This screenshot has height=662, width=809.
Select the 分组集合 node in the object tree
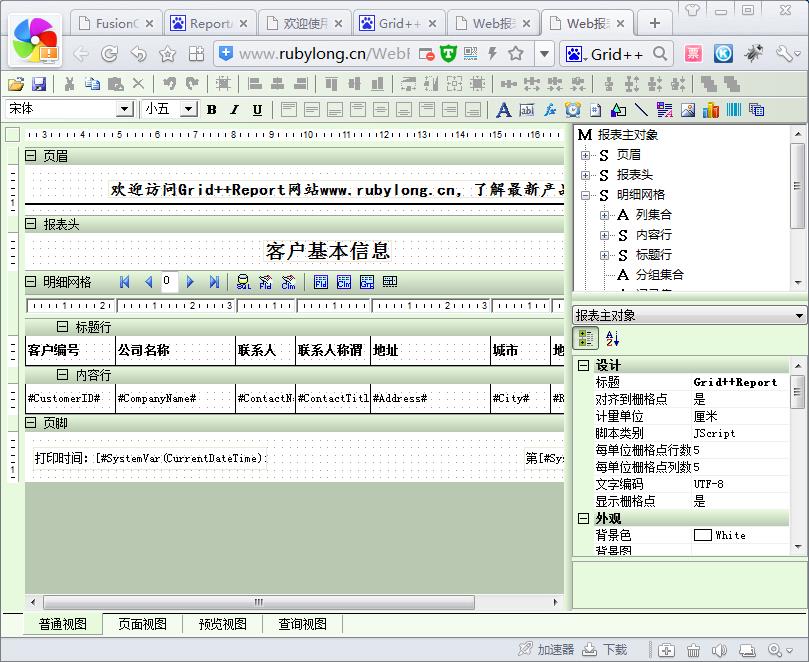click(x=659, y=275)
